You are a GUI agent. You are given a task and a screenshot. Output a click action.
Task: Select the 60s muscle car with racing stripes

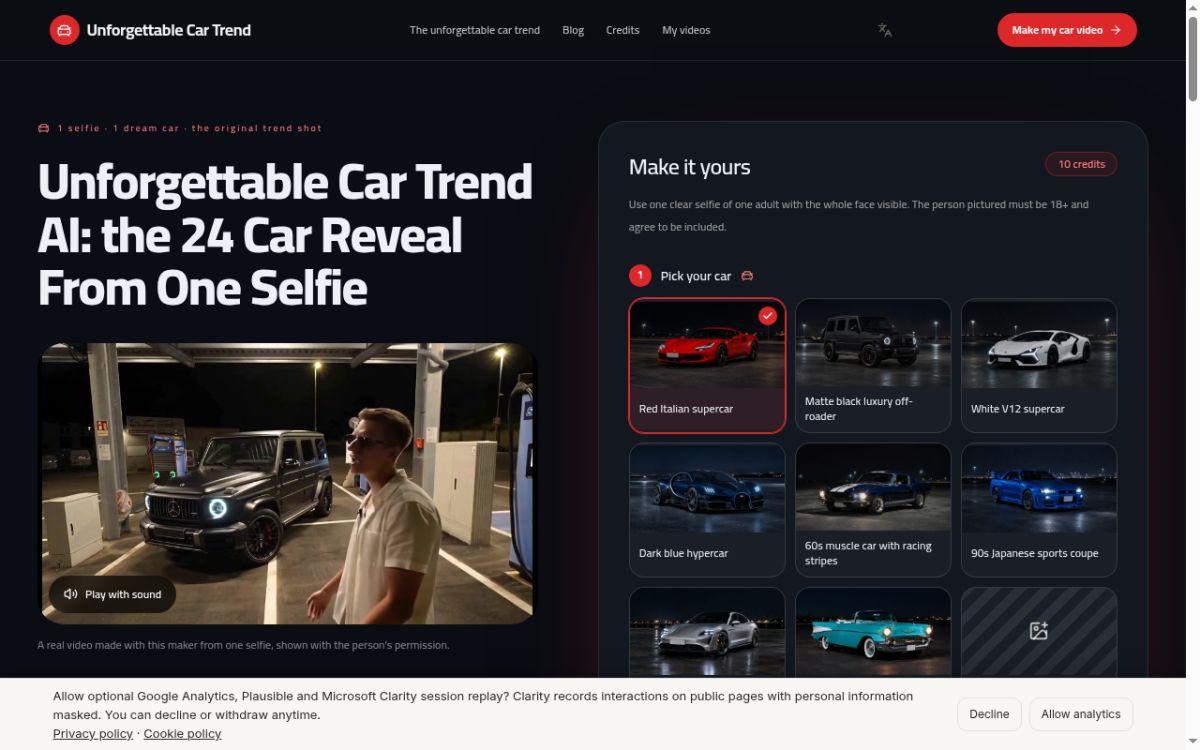(873, 510)
